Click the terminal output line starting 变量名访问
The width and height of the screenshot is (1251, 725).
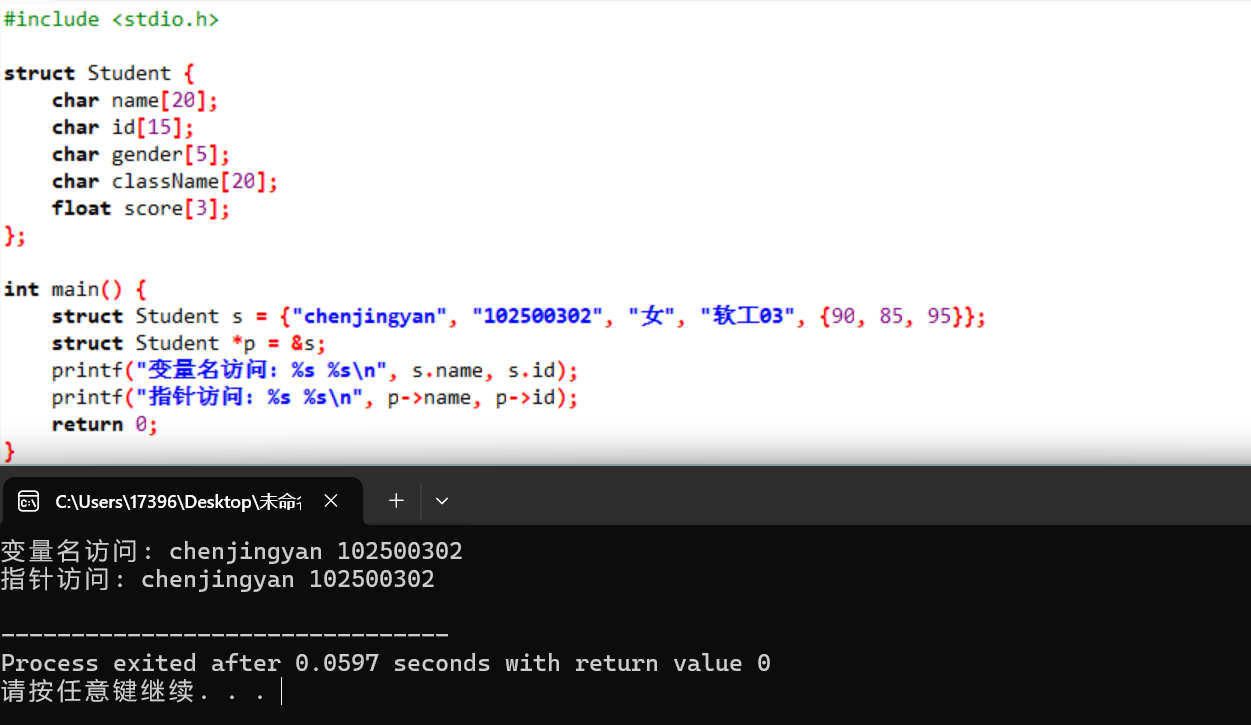click(x=232, y=551)
